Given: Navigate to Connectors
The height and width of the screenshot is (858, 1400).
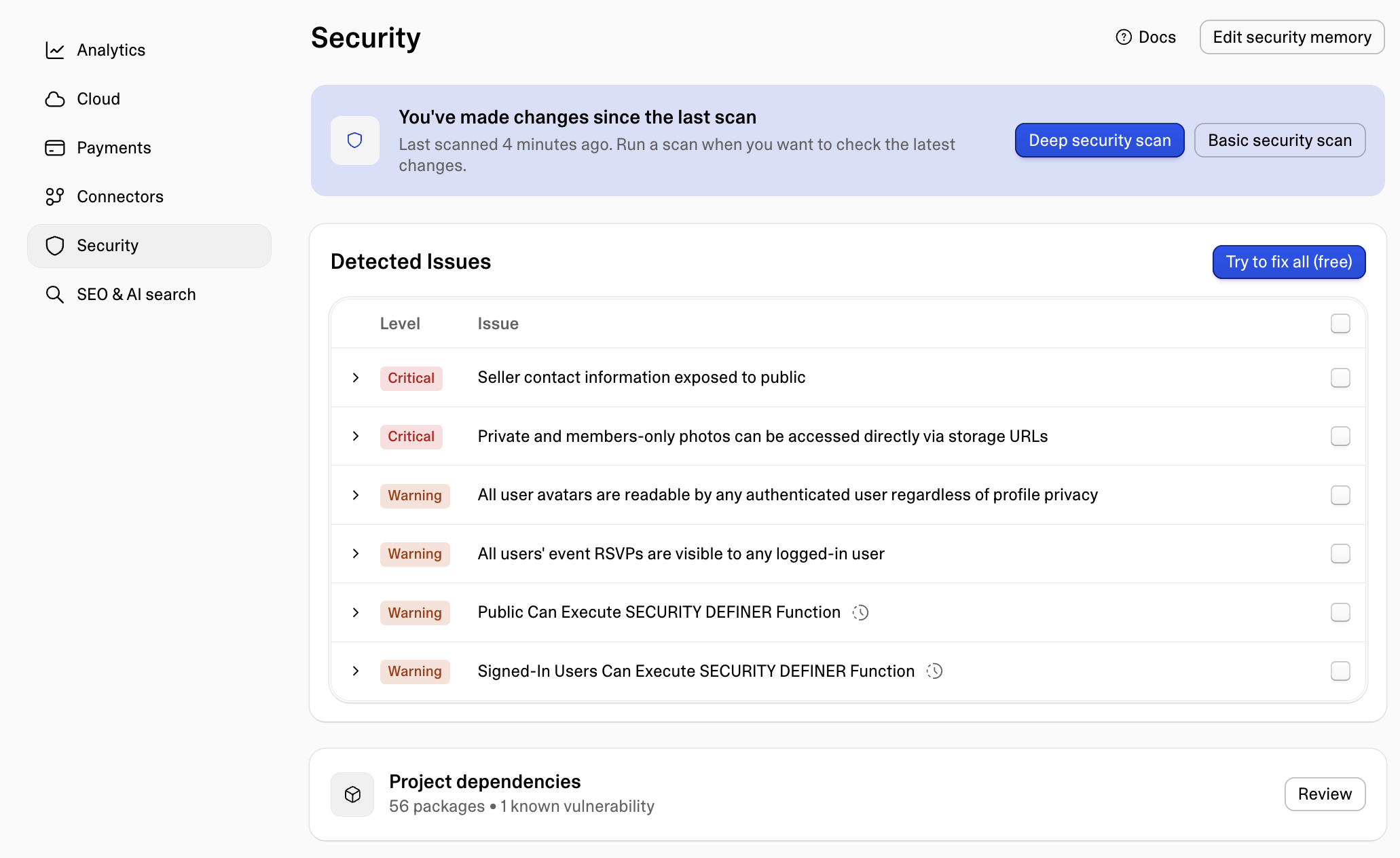Looking at the screenshot, I should click(x=149, y=197).
